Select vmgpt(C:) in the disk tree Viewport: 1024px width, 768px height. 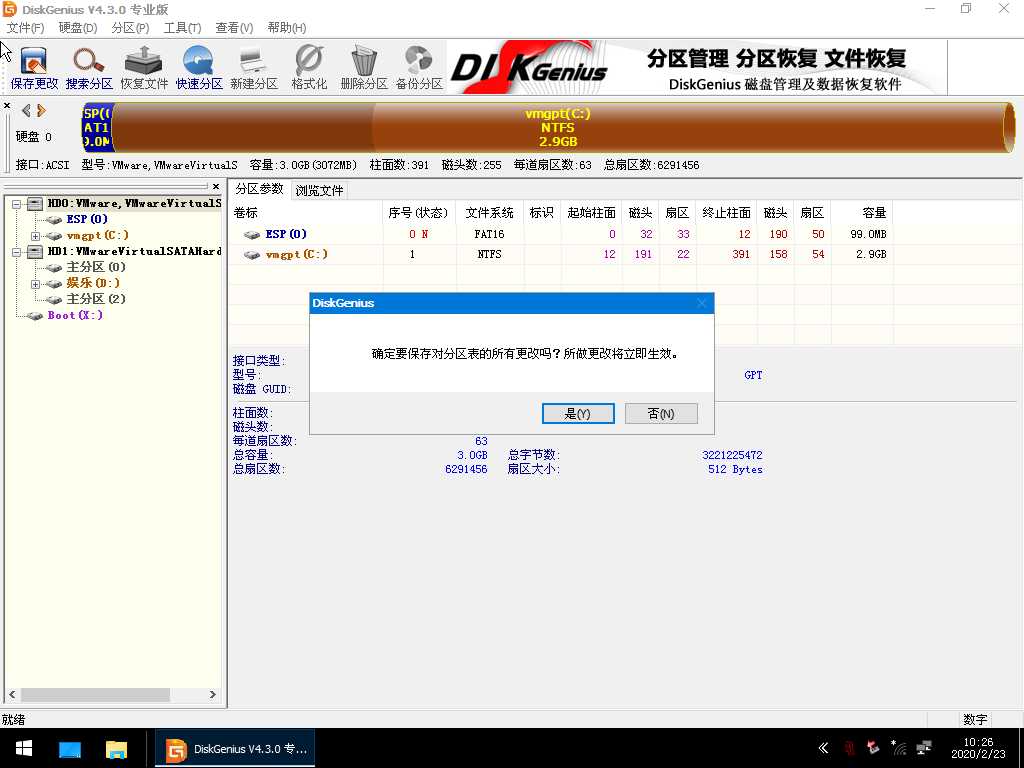point(97,235)
